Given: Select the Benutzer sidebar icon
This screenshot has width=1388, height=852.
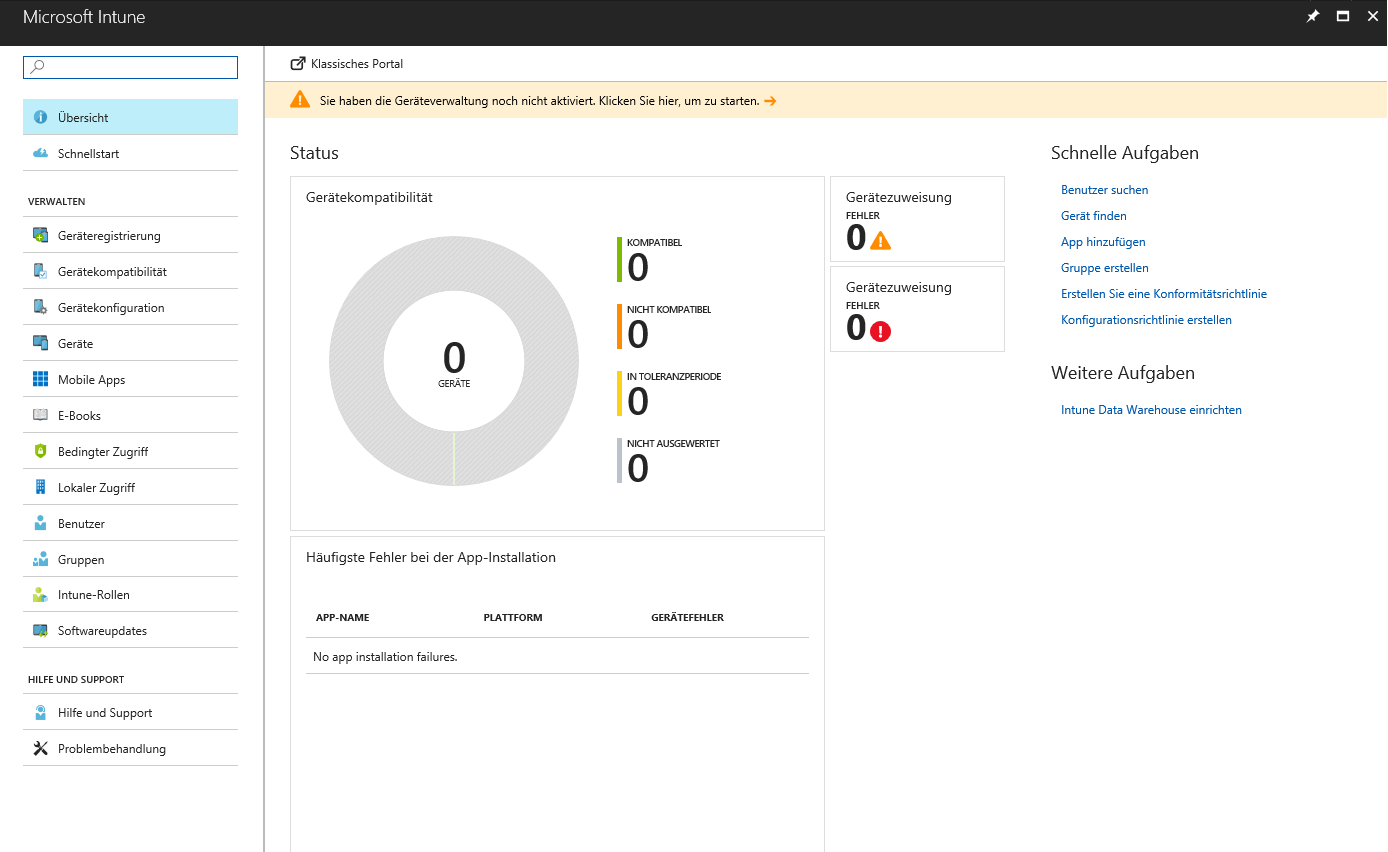Looking at the screenshot, I should (x=43, y=523).
